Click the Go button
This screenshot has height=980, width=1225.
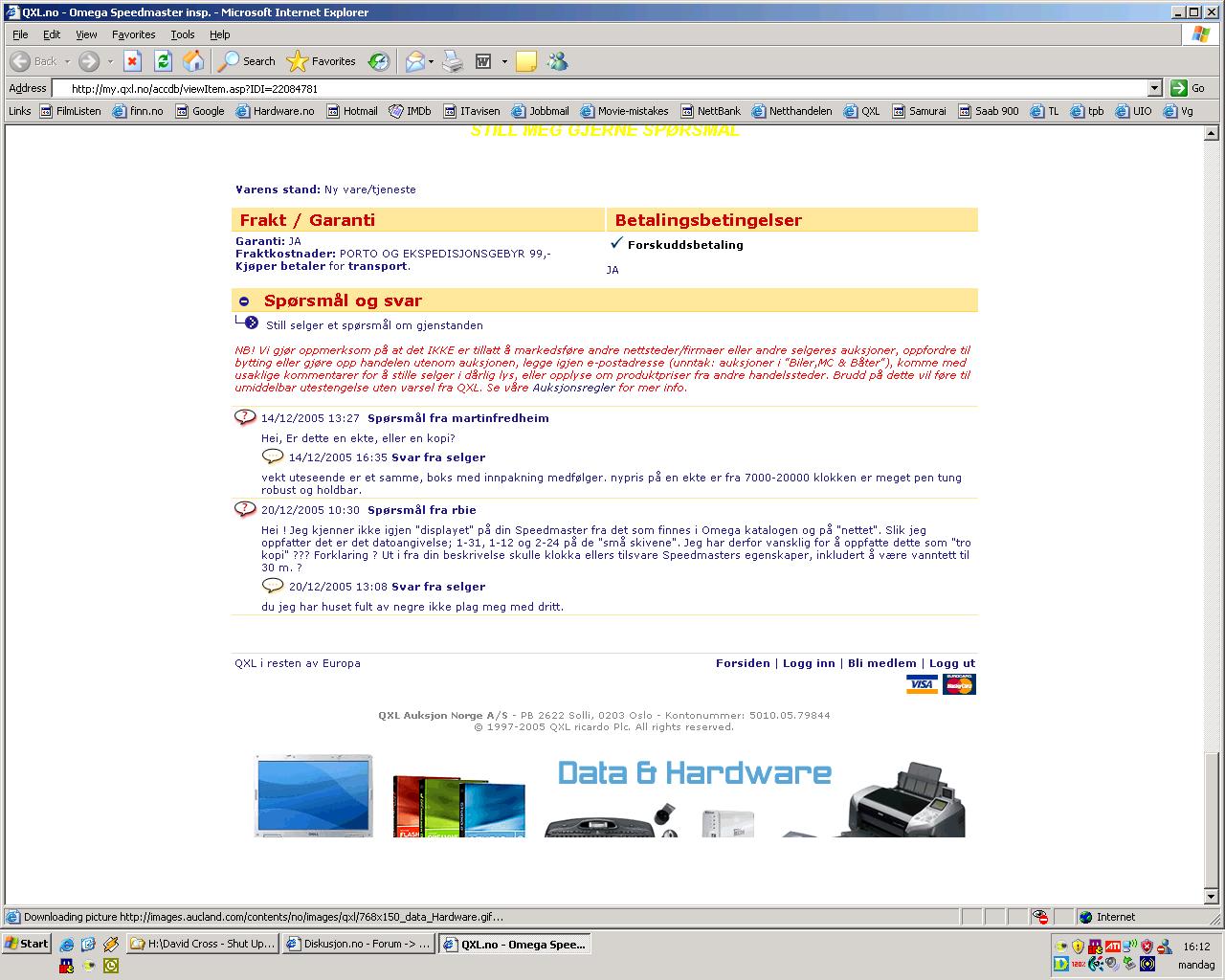coord(1188,88)
